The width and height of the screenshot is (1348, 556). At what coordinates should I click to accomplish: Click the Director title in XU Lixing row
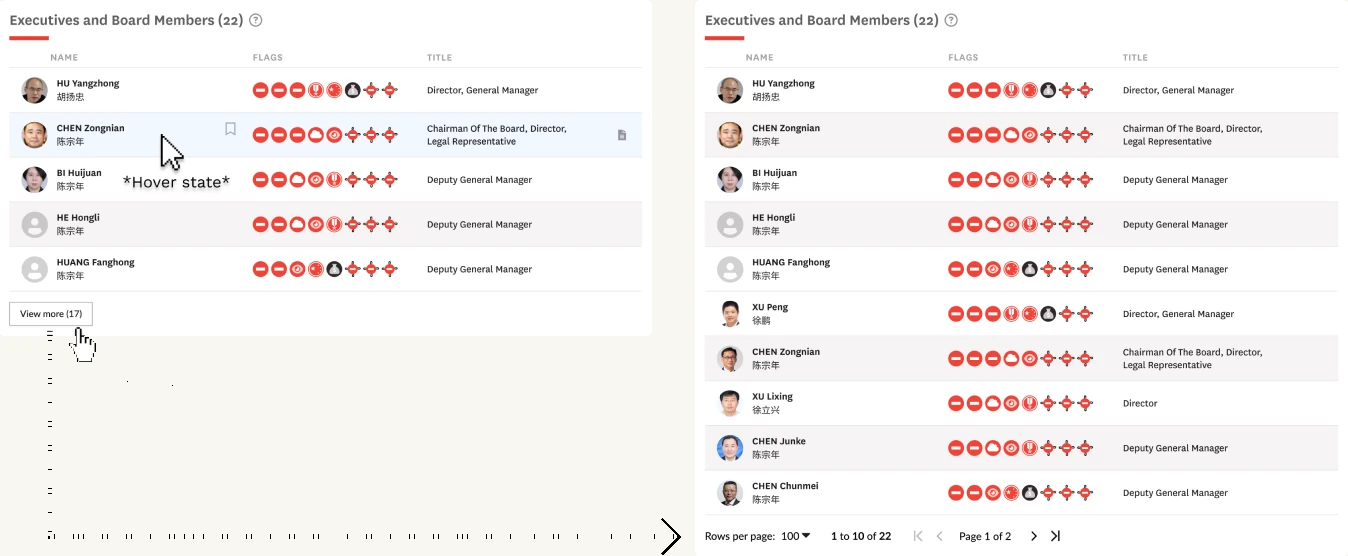tap(1140, 403)
